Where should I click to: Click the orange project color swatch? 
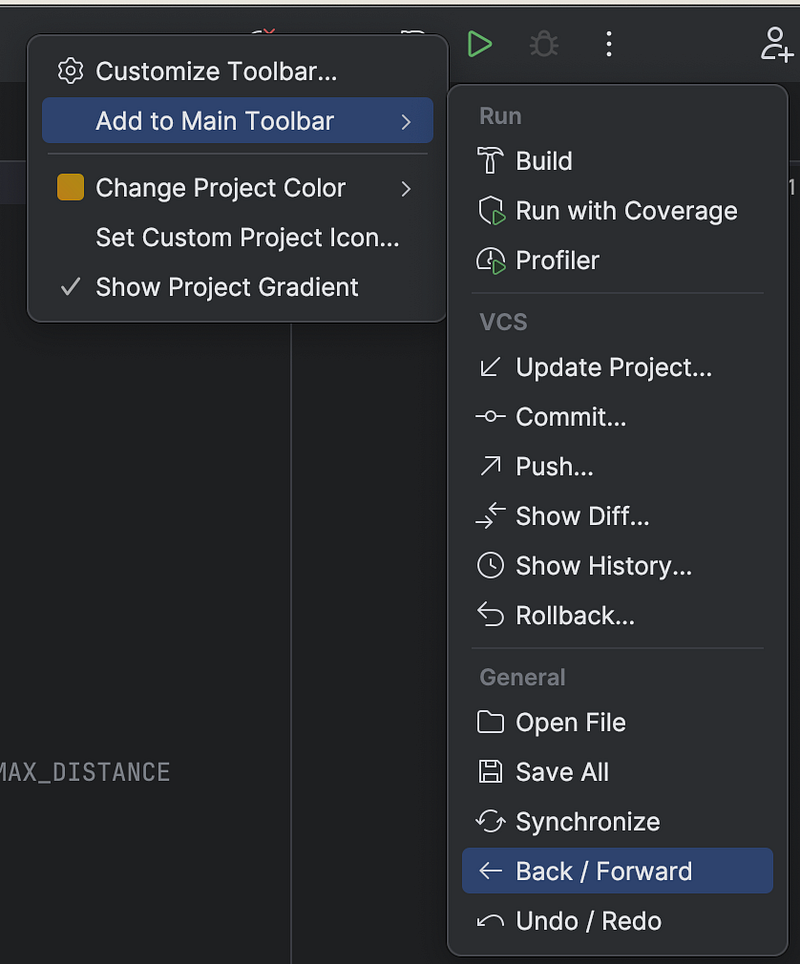click(69, 187)
